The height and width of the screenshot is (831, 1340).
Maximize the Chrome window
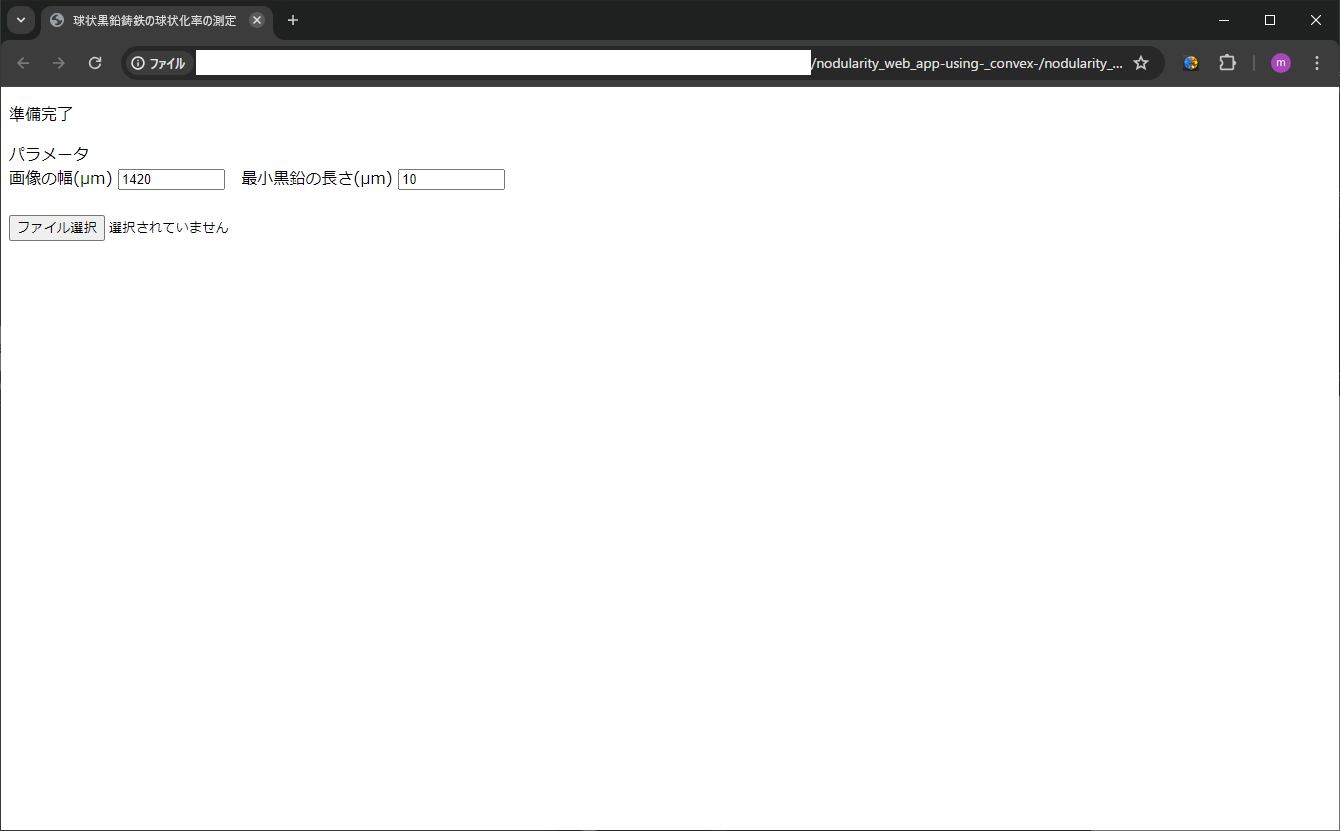[1270, 20]
